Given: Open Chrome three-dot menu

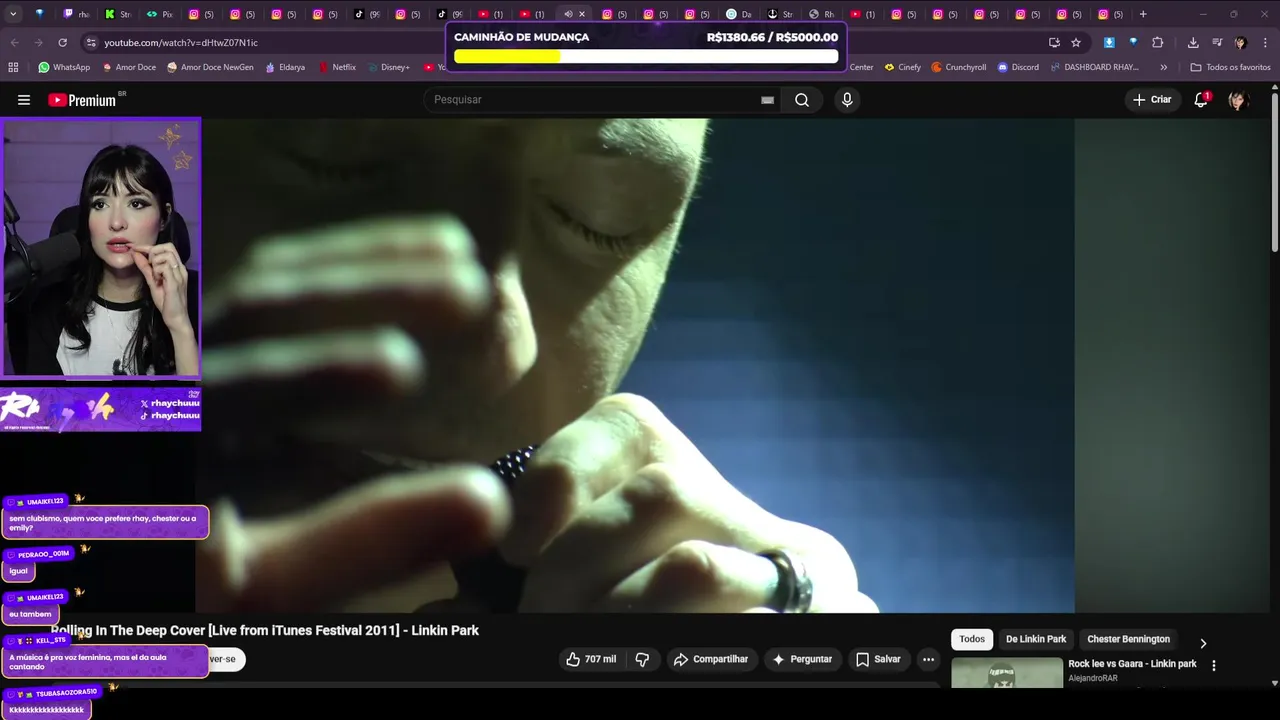Looking at the screenshot, I should 1266,43.
